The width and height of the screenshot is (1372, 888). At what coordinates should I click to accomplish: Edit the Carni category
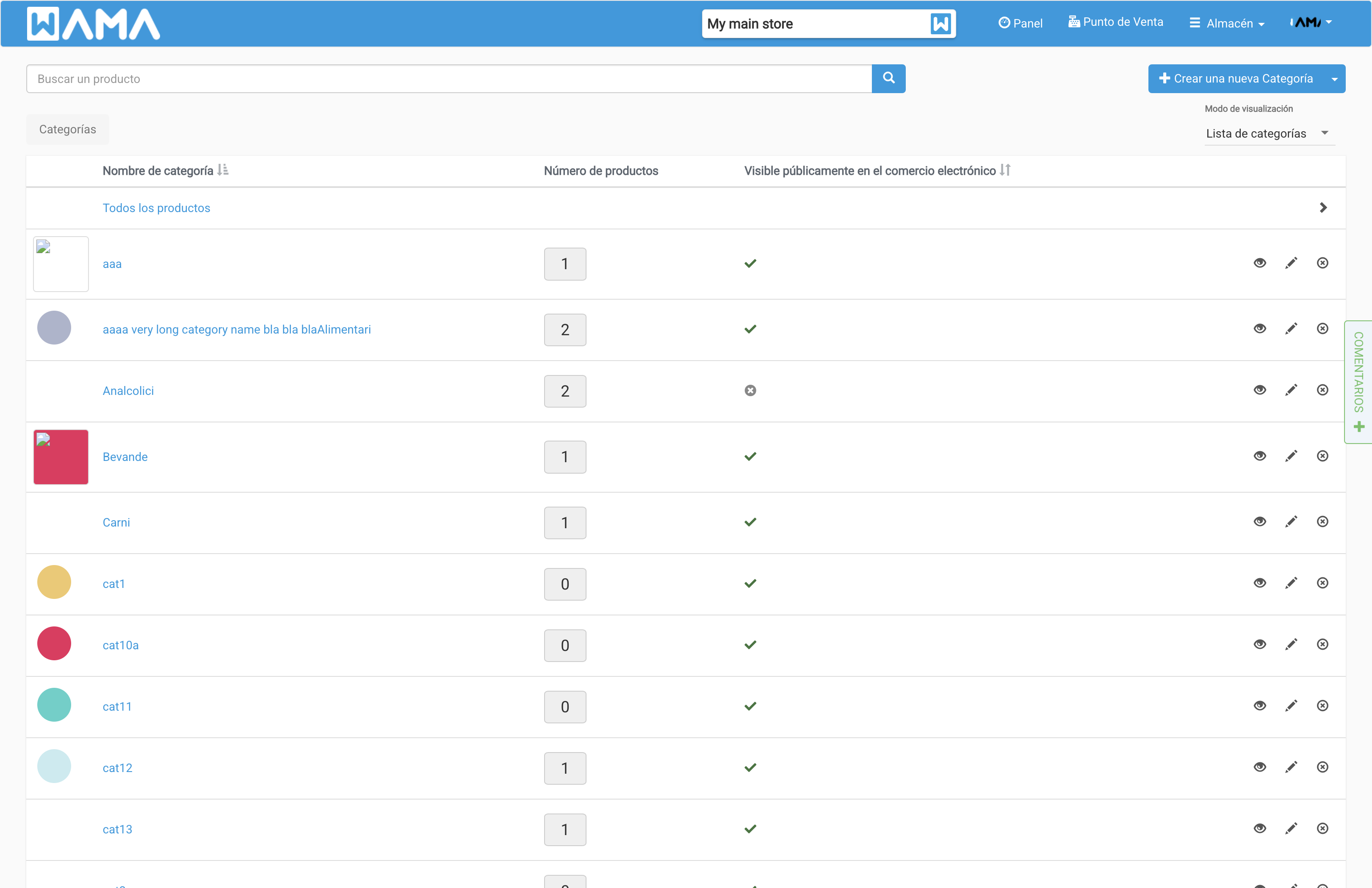pyautogui.click(x=1291, y=522)
